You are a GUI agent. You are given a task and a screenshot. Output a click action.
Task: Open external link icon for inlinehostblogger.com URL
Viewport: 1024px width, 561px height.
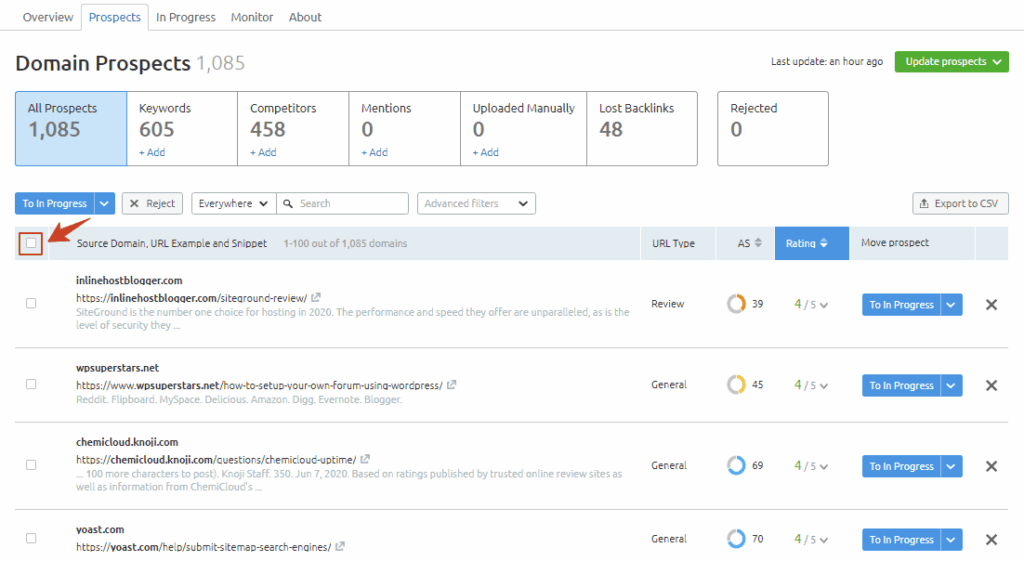pyautogui.click(x=316, y=298)
